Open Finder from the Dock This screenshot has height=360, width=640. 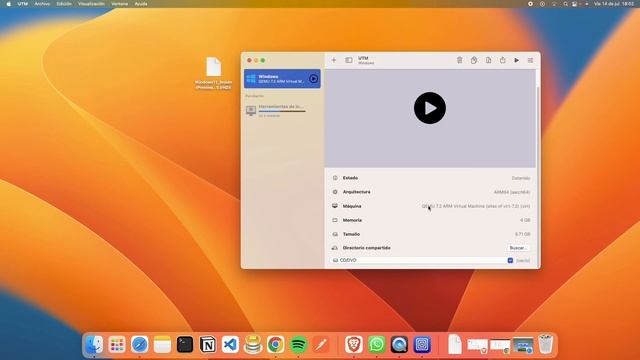tap(94, 345)
